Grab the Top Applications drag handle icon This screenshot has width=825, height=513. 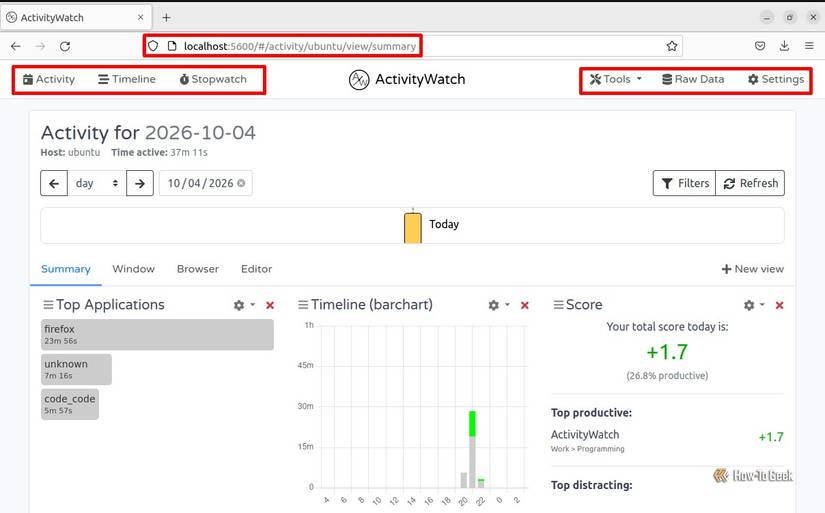(x=48, y=305)
